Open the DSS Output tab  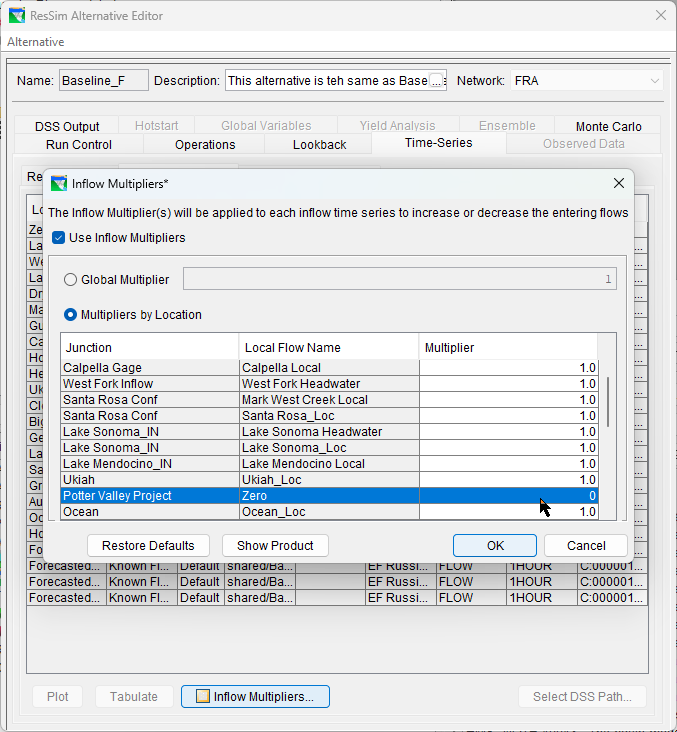pos(67,127)
